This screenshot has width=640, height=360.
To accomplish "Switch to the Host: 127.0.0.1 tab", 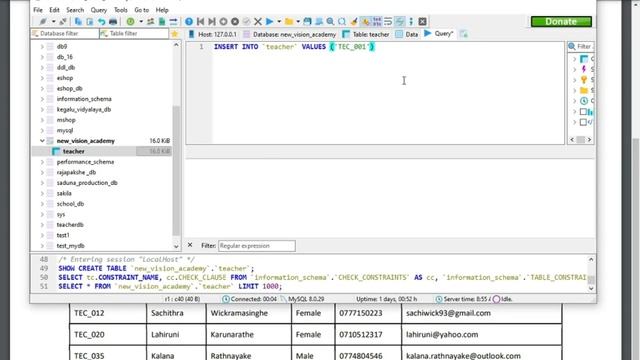I will 212,34.
